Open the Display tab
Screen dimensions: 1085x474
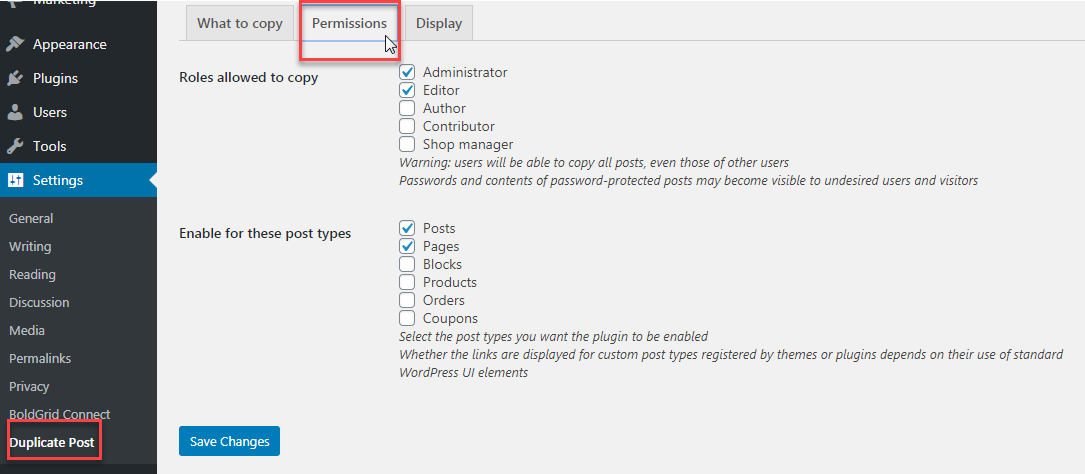click(x=439, y=24)
